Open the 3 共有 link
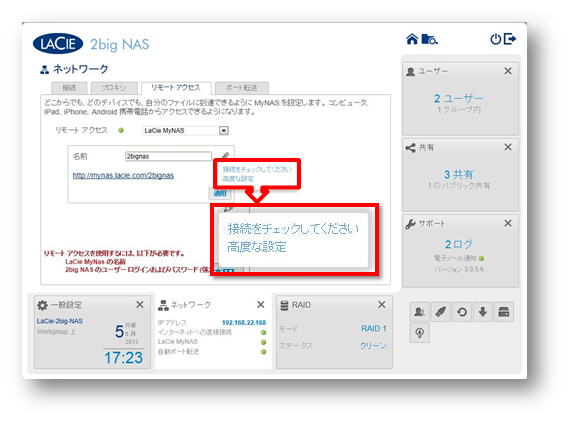The width and height of the screenshot is (569, 421). click(x=459, y=175)
